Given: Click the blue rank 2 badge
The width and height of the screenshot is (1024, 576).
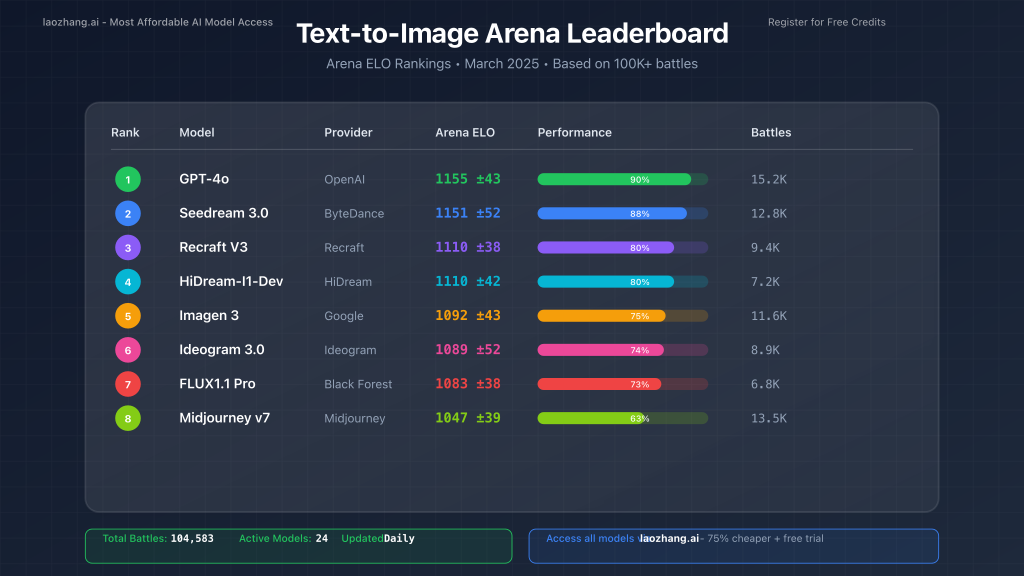Looking at the screenshot, I should click(x=128, y=214).
